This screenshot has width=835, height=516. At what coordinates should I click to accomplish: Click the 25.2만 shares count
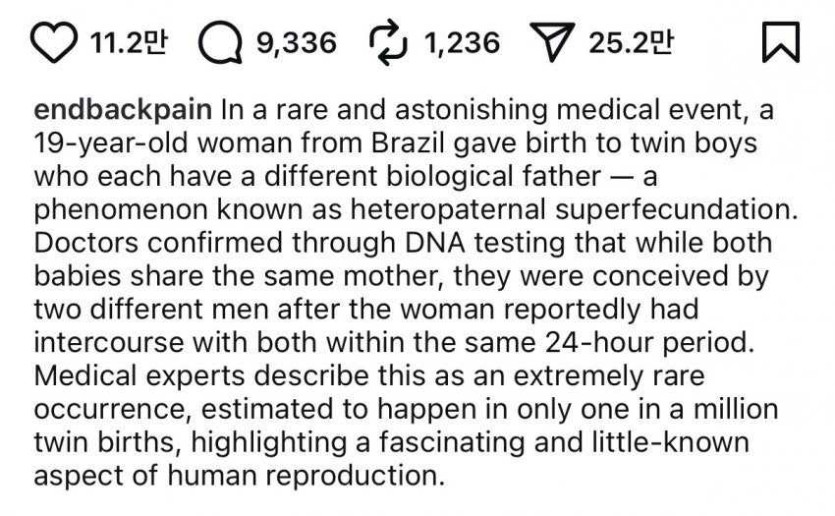click(x=632, y=42)
